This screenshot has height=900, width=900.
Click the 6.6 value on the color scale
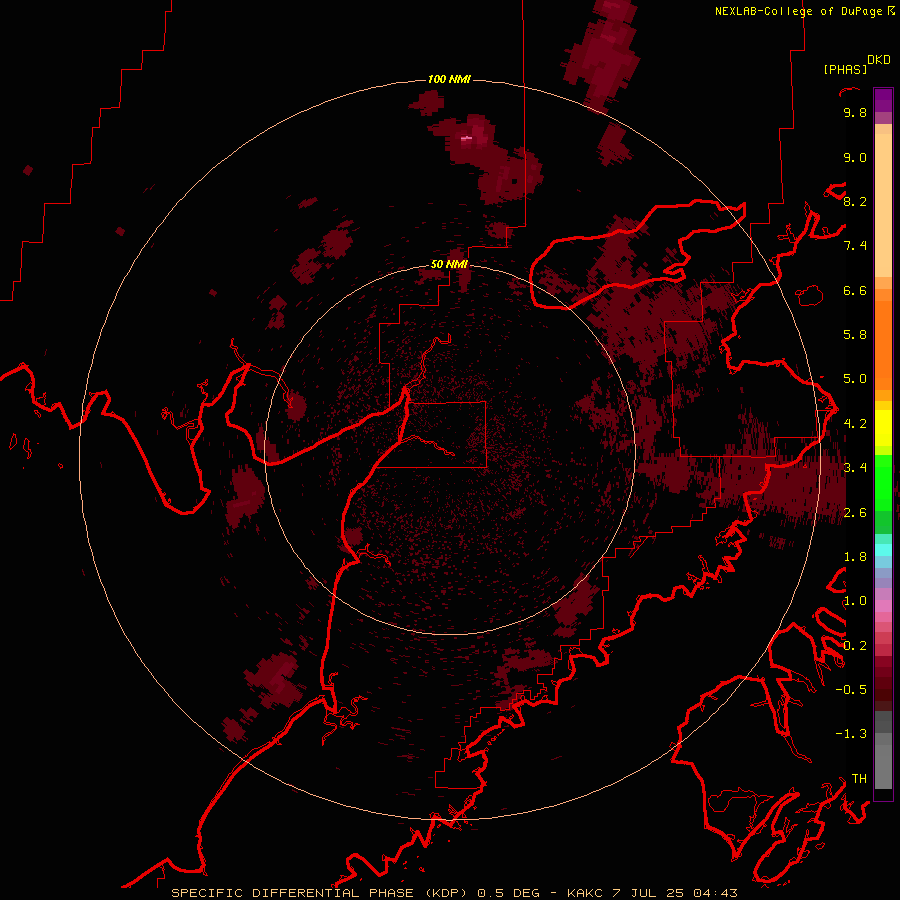click(855, 290)
